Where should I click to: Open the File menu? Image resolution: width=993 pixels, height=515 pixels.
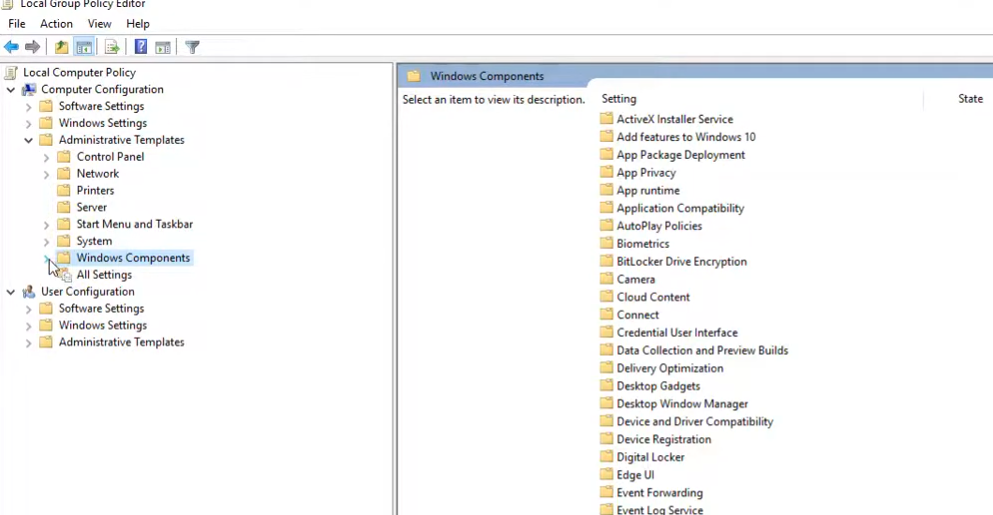click(x=16, y=23)
